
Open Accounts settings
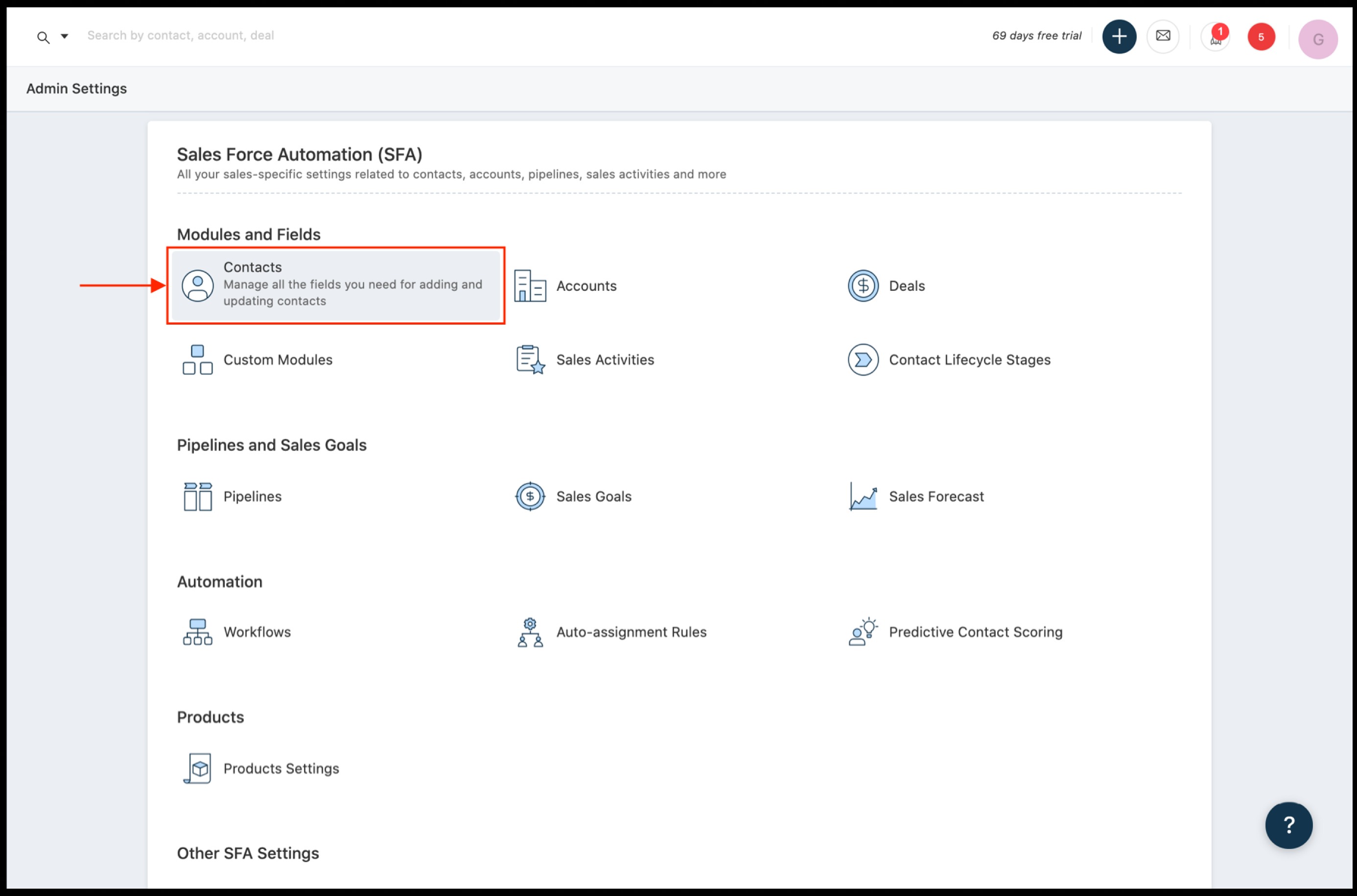click(586, 286)
